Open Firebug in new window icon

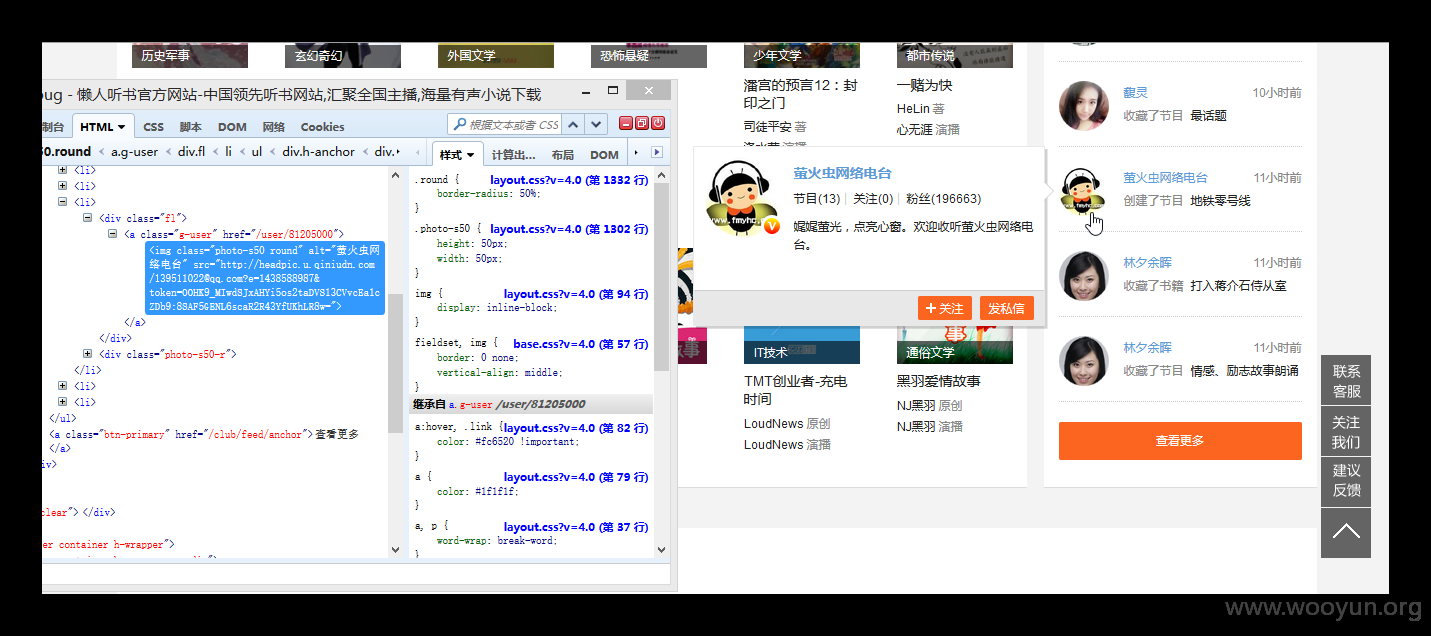[x=642, y=124]
